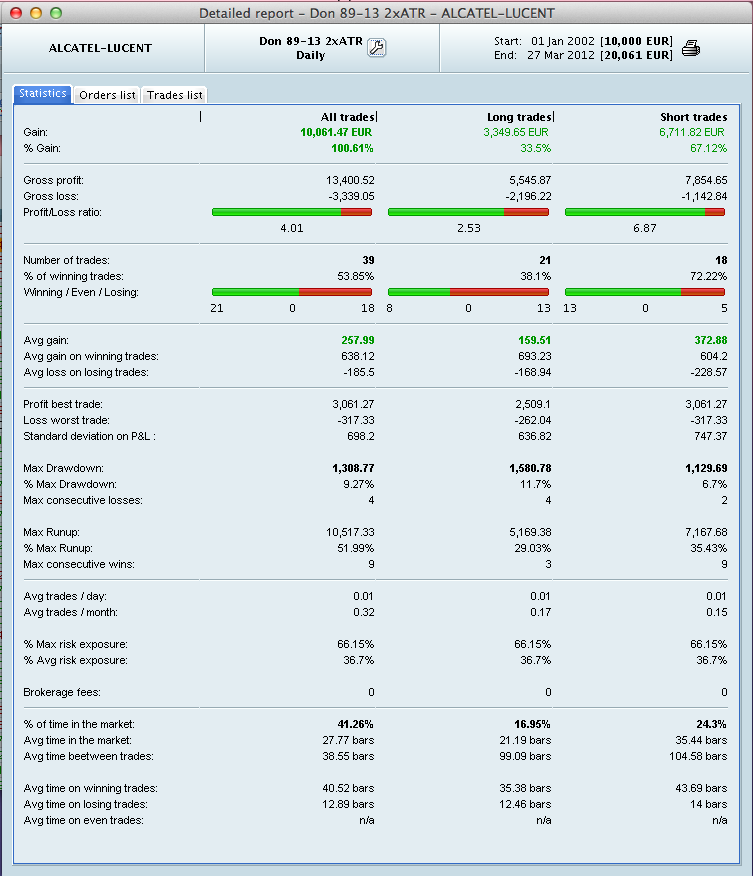Viewport: 753px width, 876px height.
Task: Click the % Avg risk exposure label
Action: click(75, 661)
